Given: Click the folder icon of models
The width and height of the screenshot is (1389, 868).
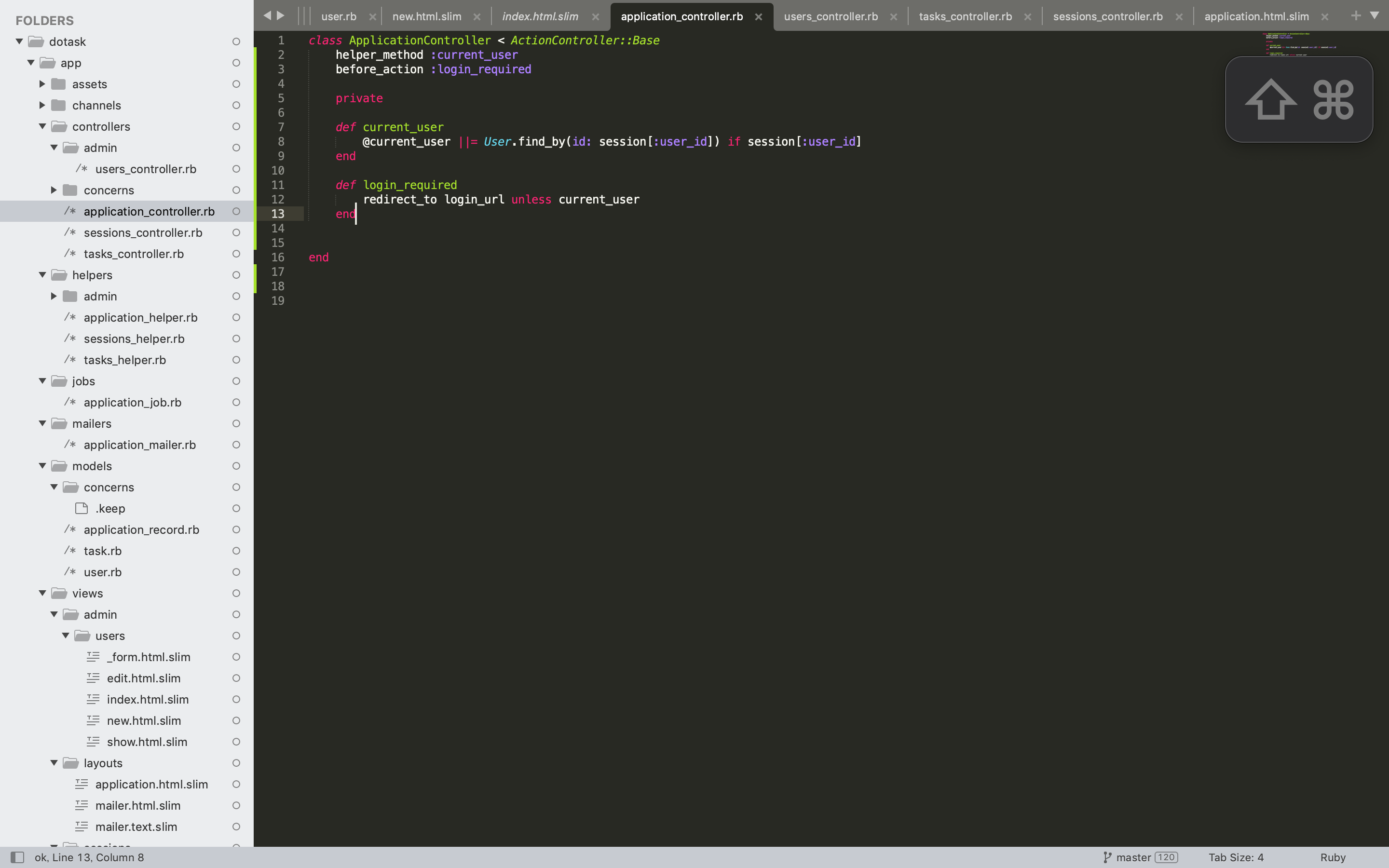Looking at the screenshot, I should (x=60, y=465).
